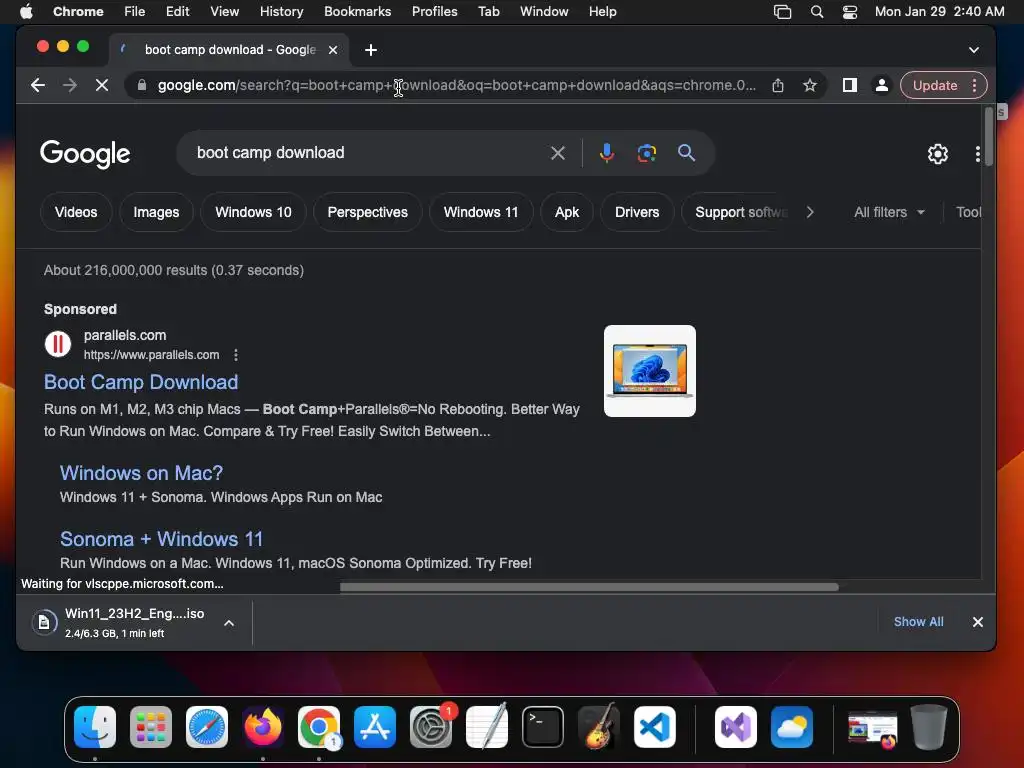Open Launchpad from the Dock
Viewport: 1024px width, 768px height.
pos(151,727)
